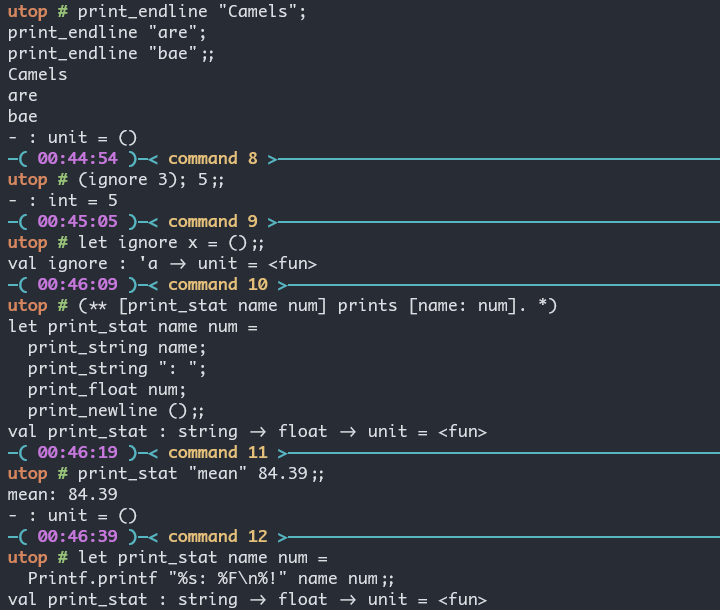Click the 00:46:39 timestamp
Image resolution: width=720 pixels, height=610 pixels.
[78, 536]
